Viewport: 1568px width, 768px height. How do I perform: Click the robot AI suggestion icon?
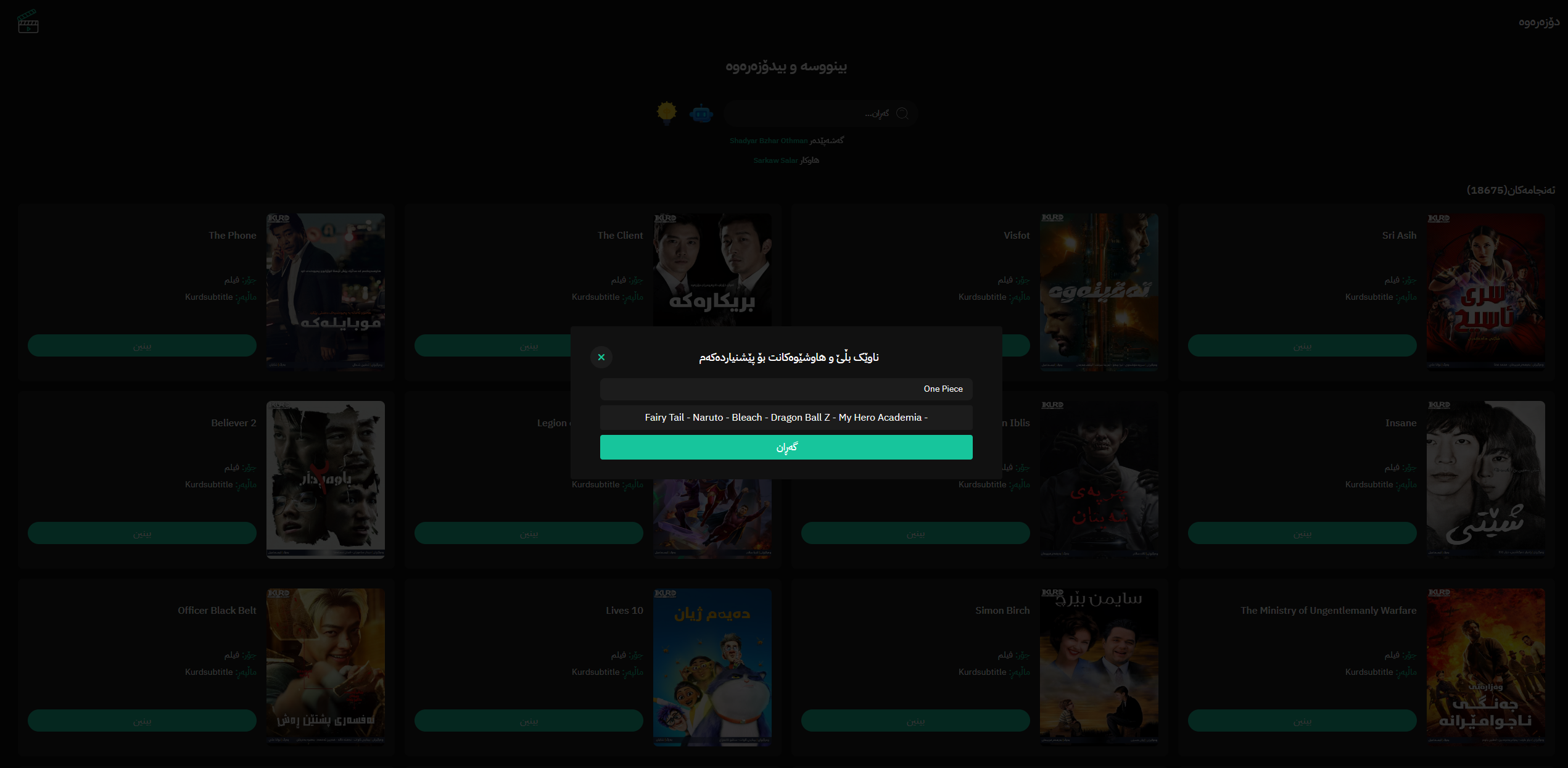click(x=701, y=114)
